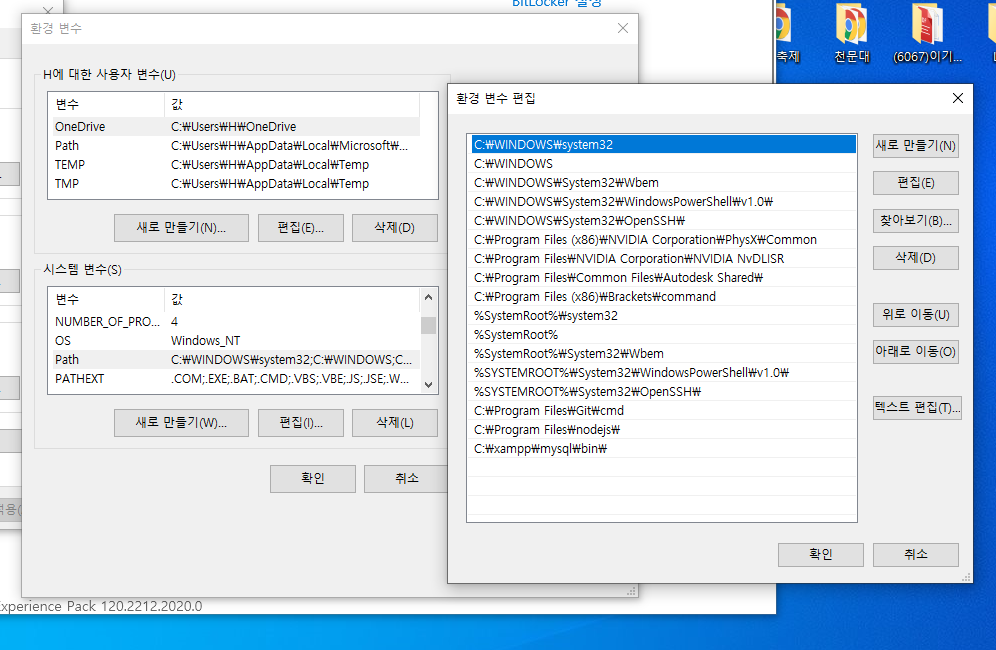Close the 환경 변수 window
This screenshot has width=996, height=650.
pyautogui.click(x=622, y=28)
